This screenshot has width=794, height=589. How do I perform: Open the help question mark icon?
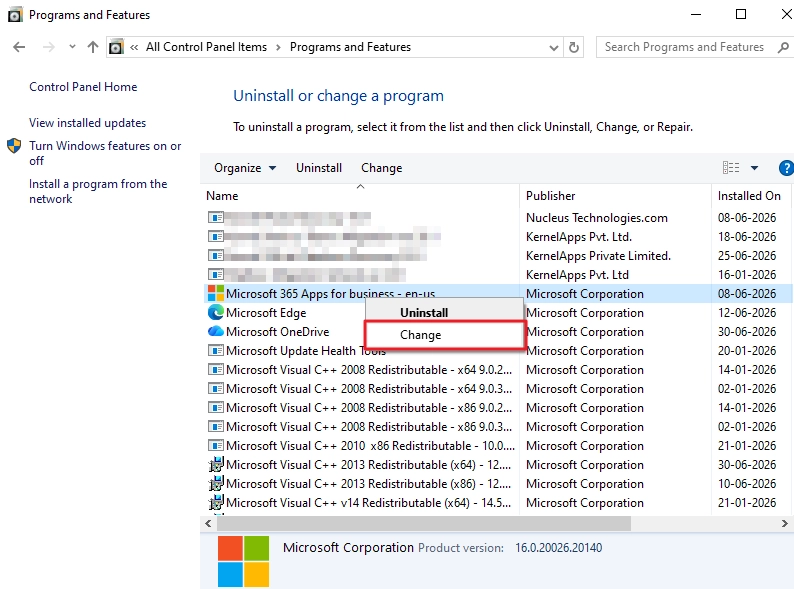pyautogui.click(x=786, y=168)
